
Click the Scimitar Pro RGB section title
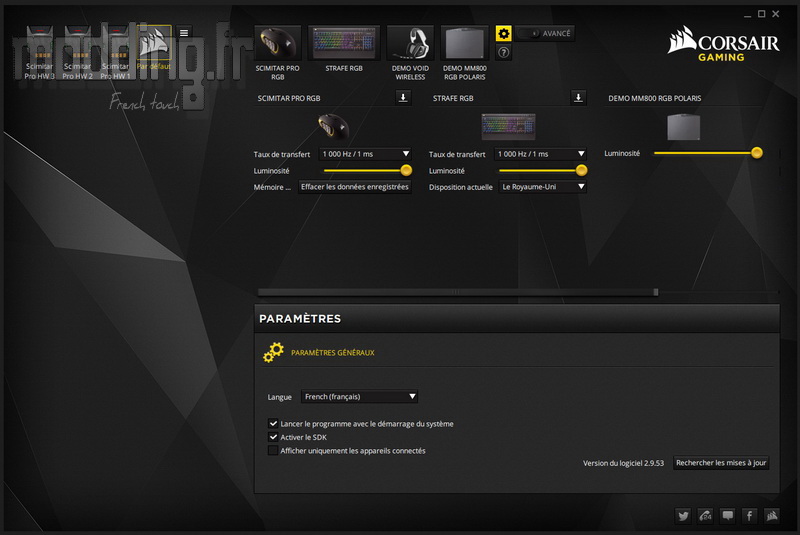[289, 98]
